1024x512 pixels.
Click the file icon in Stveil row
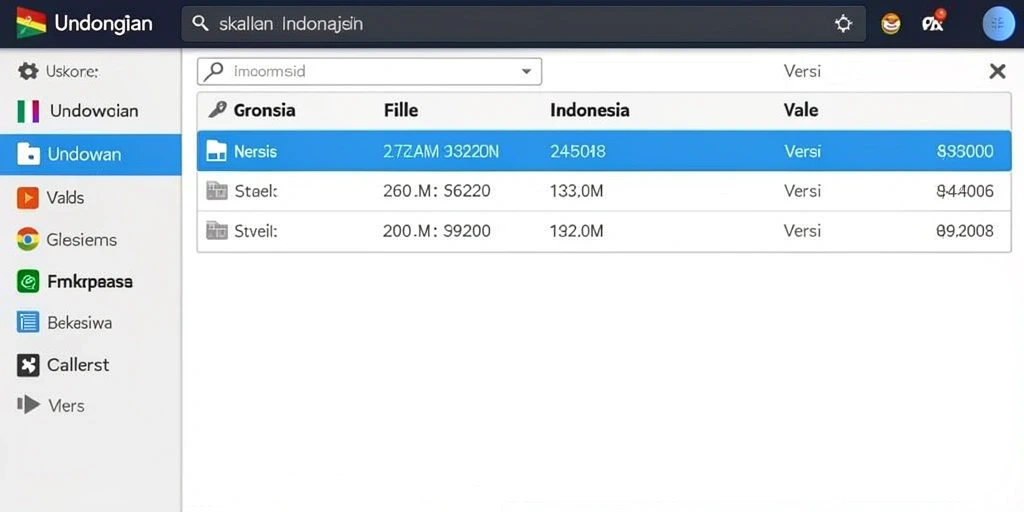[216, 231]
